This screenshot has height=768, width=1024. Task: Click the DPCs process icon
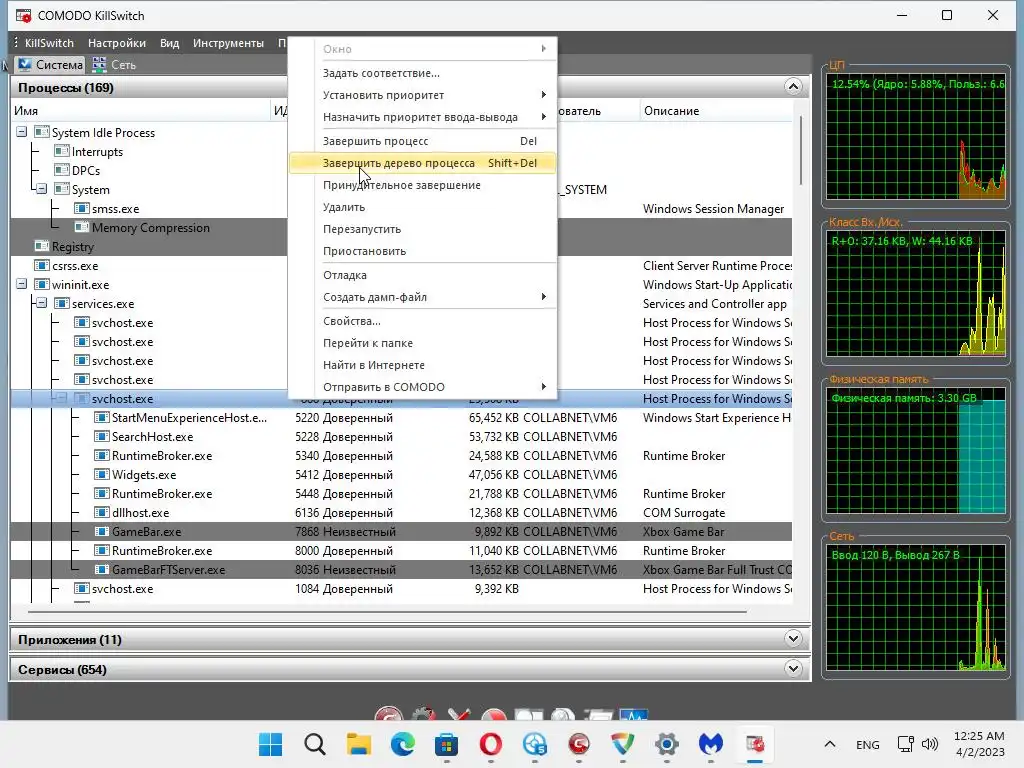click(x=61, y=170)
